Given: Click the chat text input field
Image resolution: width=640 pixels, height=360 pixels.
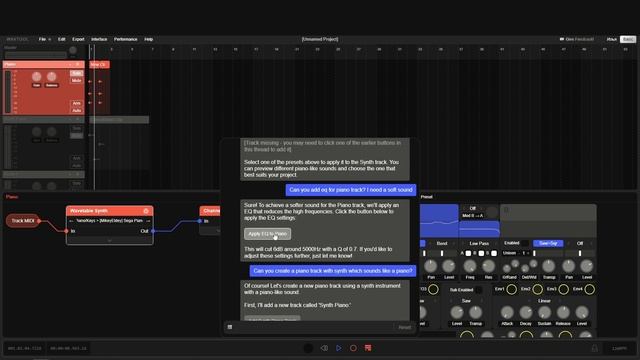Looking at the screenshot, I should click(x=313, y=327).
